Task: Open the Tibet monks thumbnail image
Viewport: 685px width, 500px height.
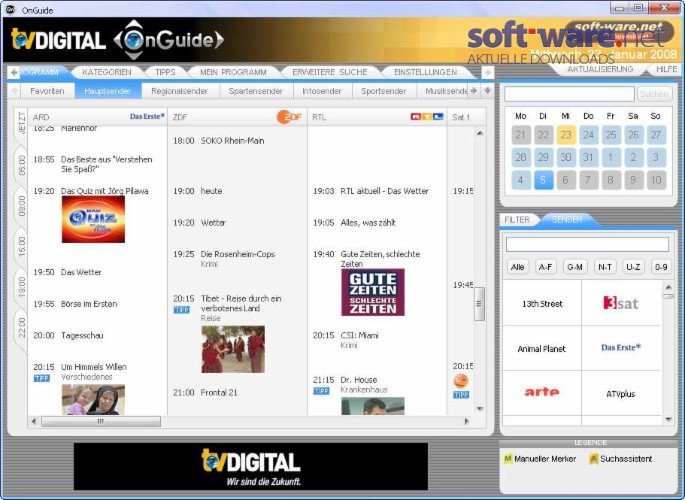Action: pos(233,349)
